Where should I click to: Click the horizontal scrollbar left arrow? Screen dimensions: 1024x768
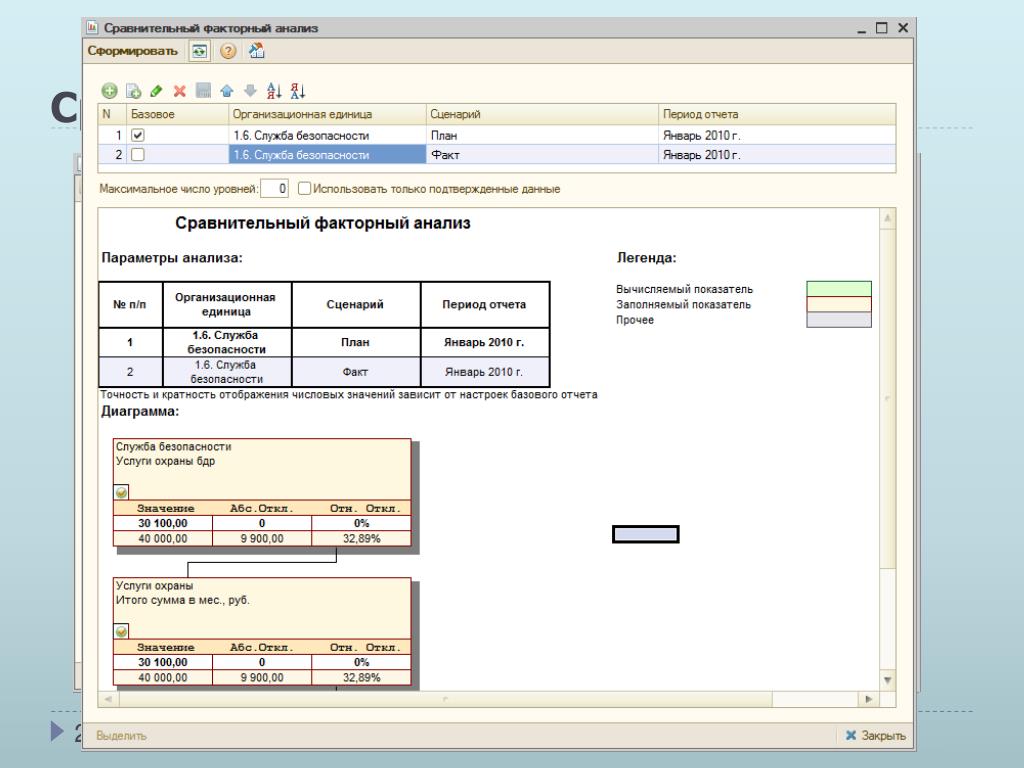tap(108, 699)
